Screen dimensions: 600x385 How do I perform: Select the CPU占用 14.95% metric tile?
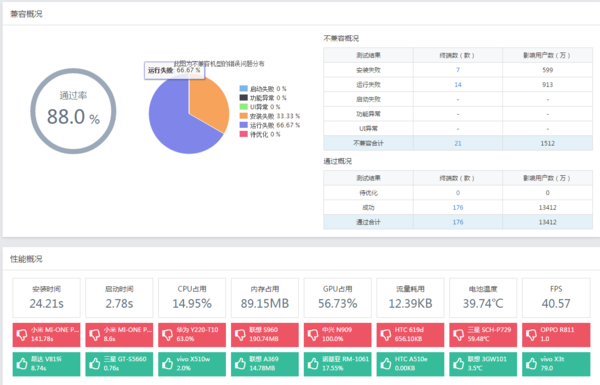[192, 298]
